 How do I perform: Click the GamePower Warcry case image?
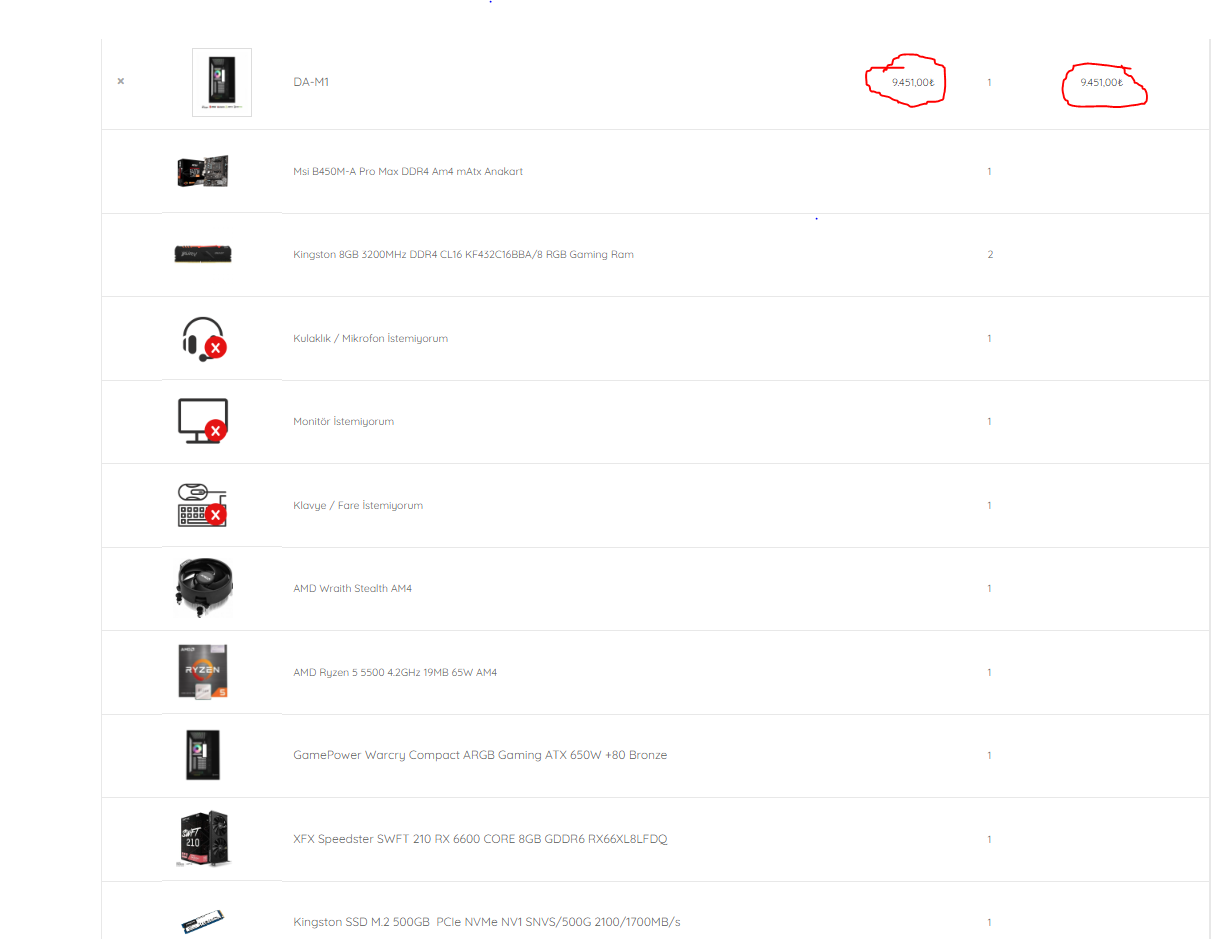(x=203, y=755)
